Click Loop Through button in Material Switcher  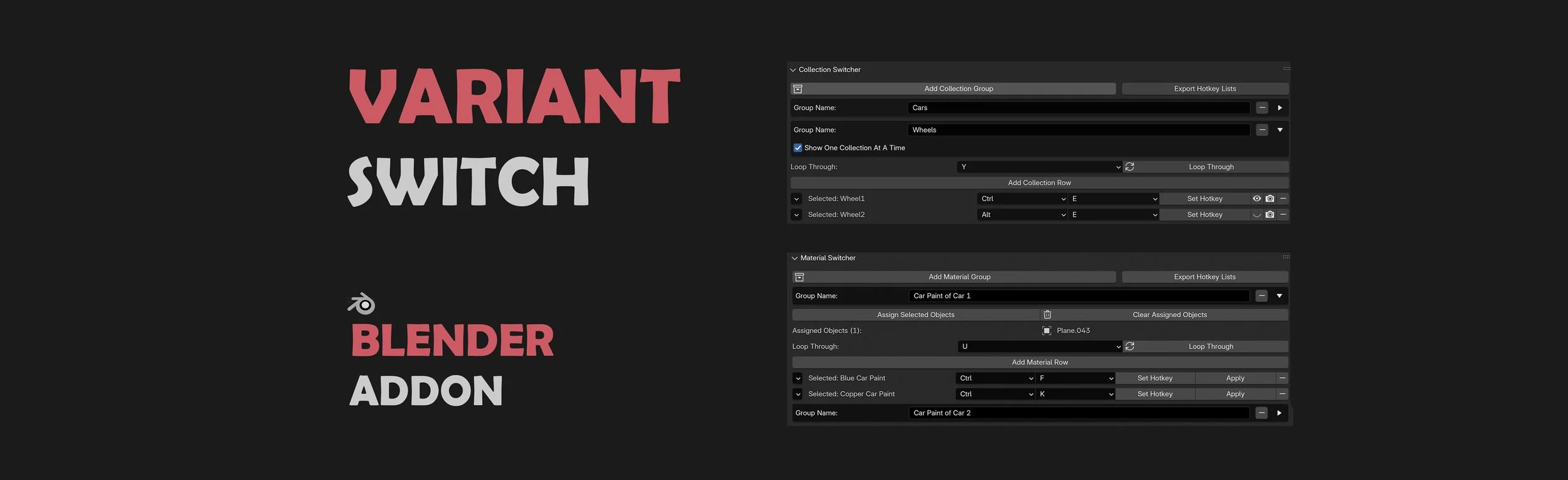[x=1206, y=347]
